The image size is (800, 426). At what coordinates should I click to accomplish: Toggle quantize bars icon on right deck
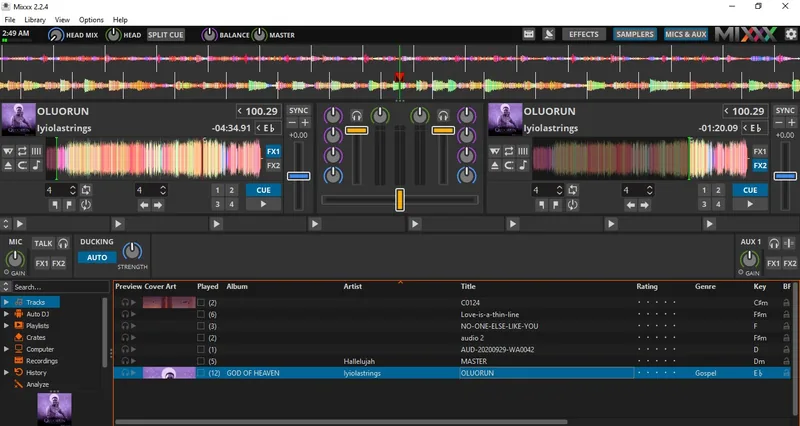(x=523, y=151)
